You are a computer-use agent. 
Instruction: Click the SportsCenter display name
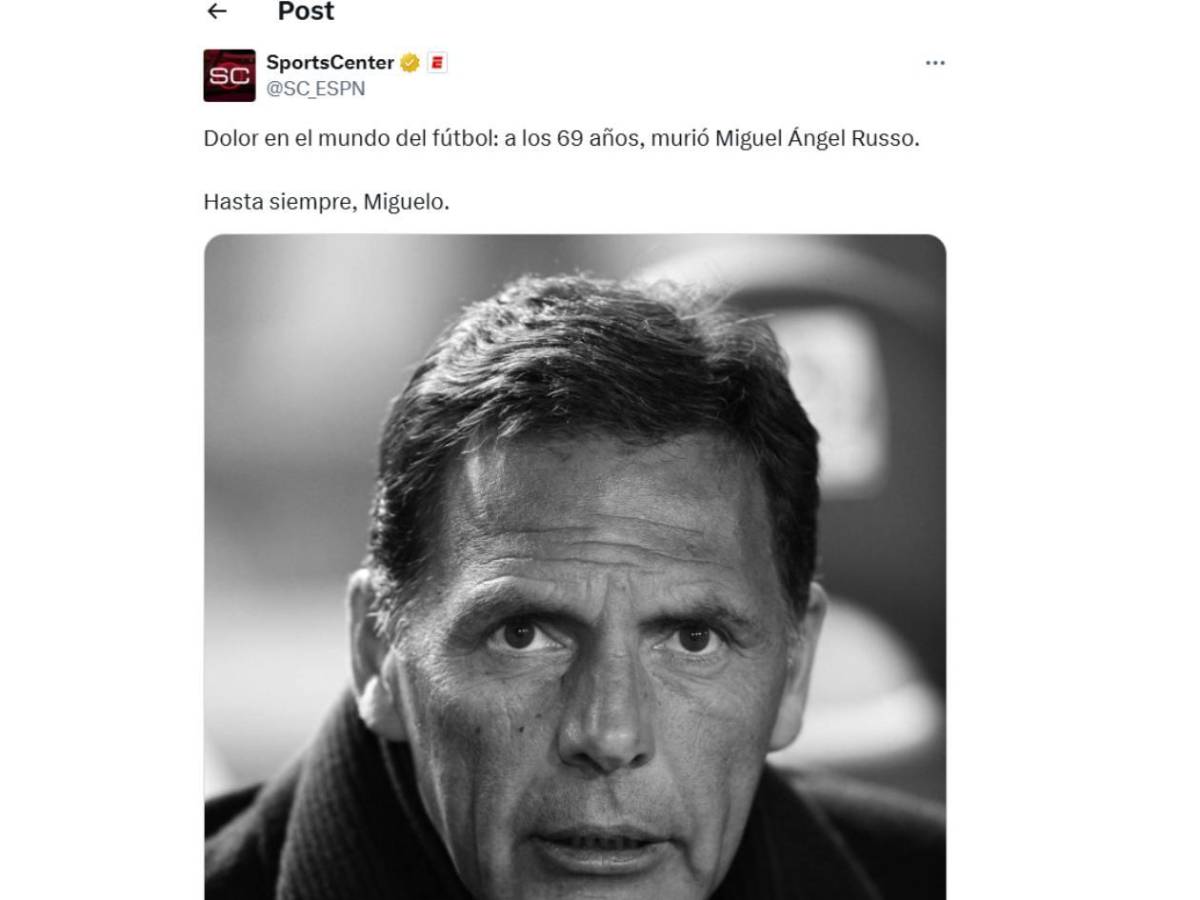[330, 63]
